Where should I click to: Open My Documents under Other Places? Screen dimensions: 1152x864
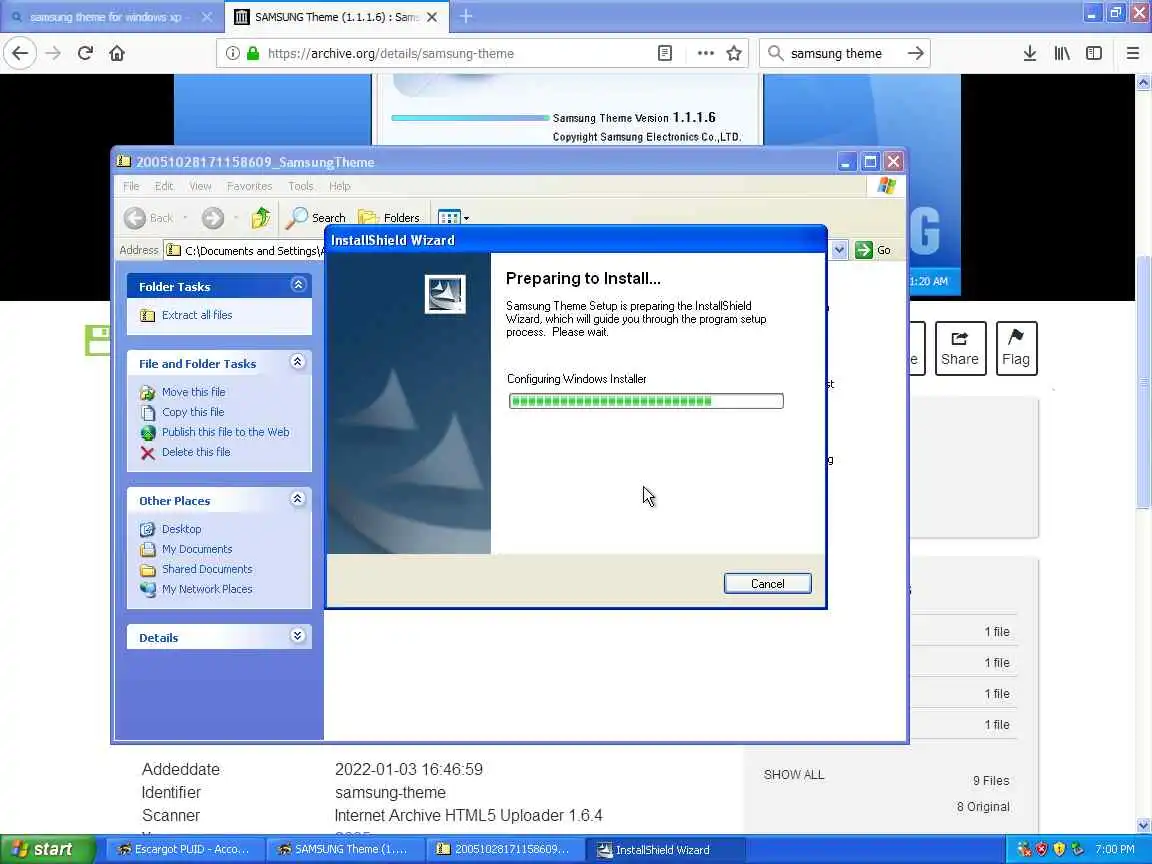(x=197, y=549)
